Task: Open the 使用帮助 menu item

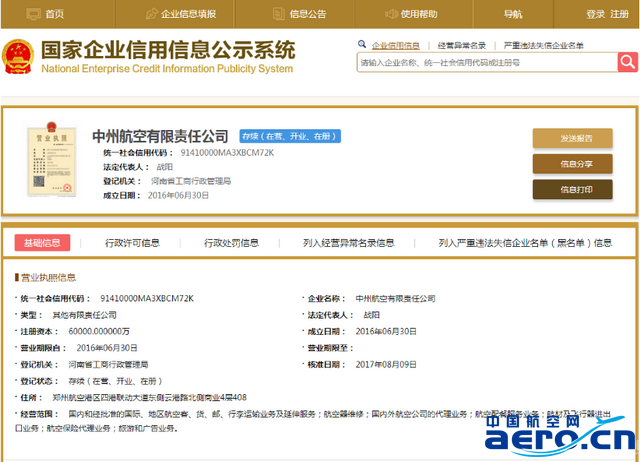Action: tap(419, 14)
